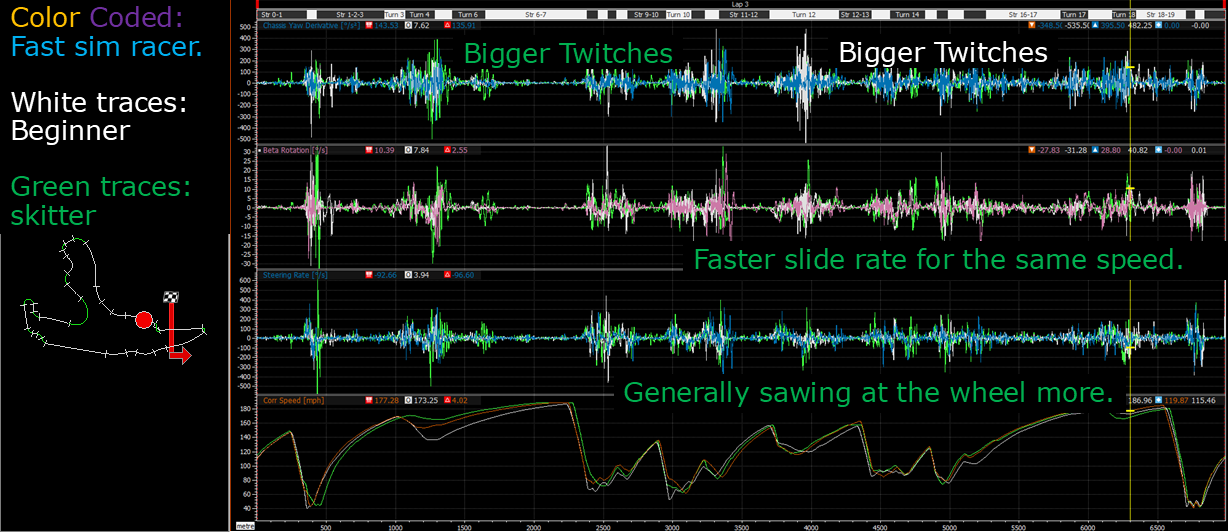Select the Str 16-17 track section
The height and width of the screenshot is (532, 1228).
tap(1023, 15)
